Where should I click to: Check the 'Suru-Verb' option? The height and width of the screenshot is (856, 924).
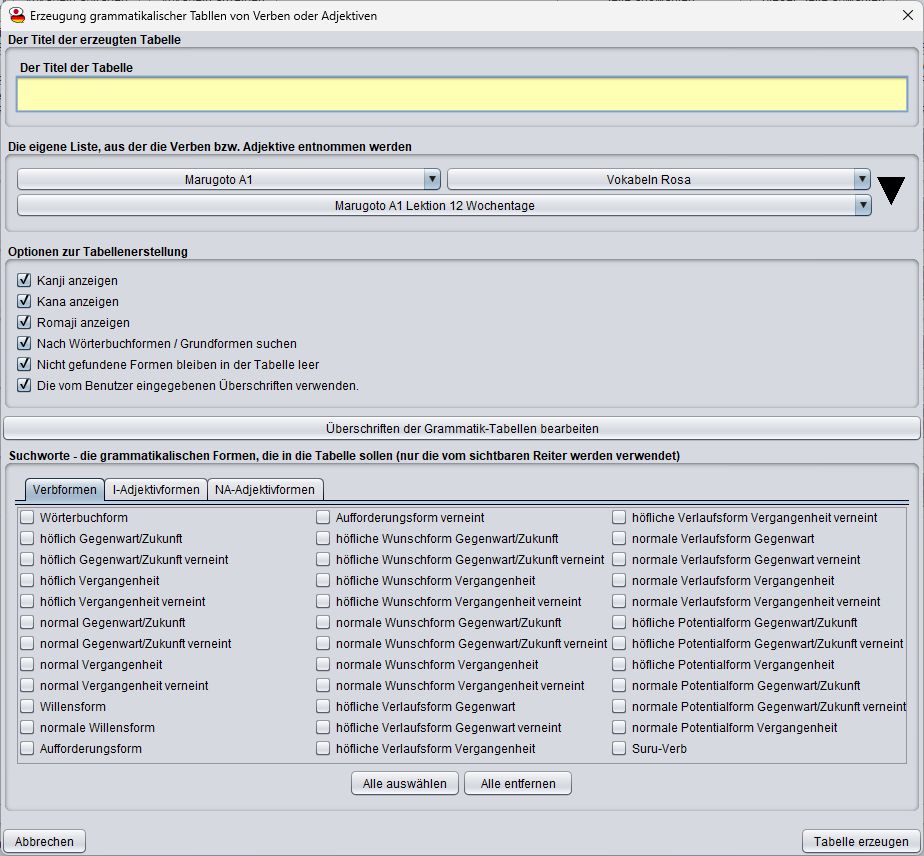(x=620, y=749)
